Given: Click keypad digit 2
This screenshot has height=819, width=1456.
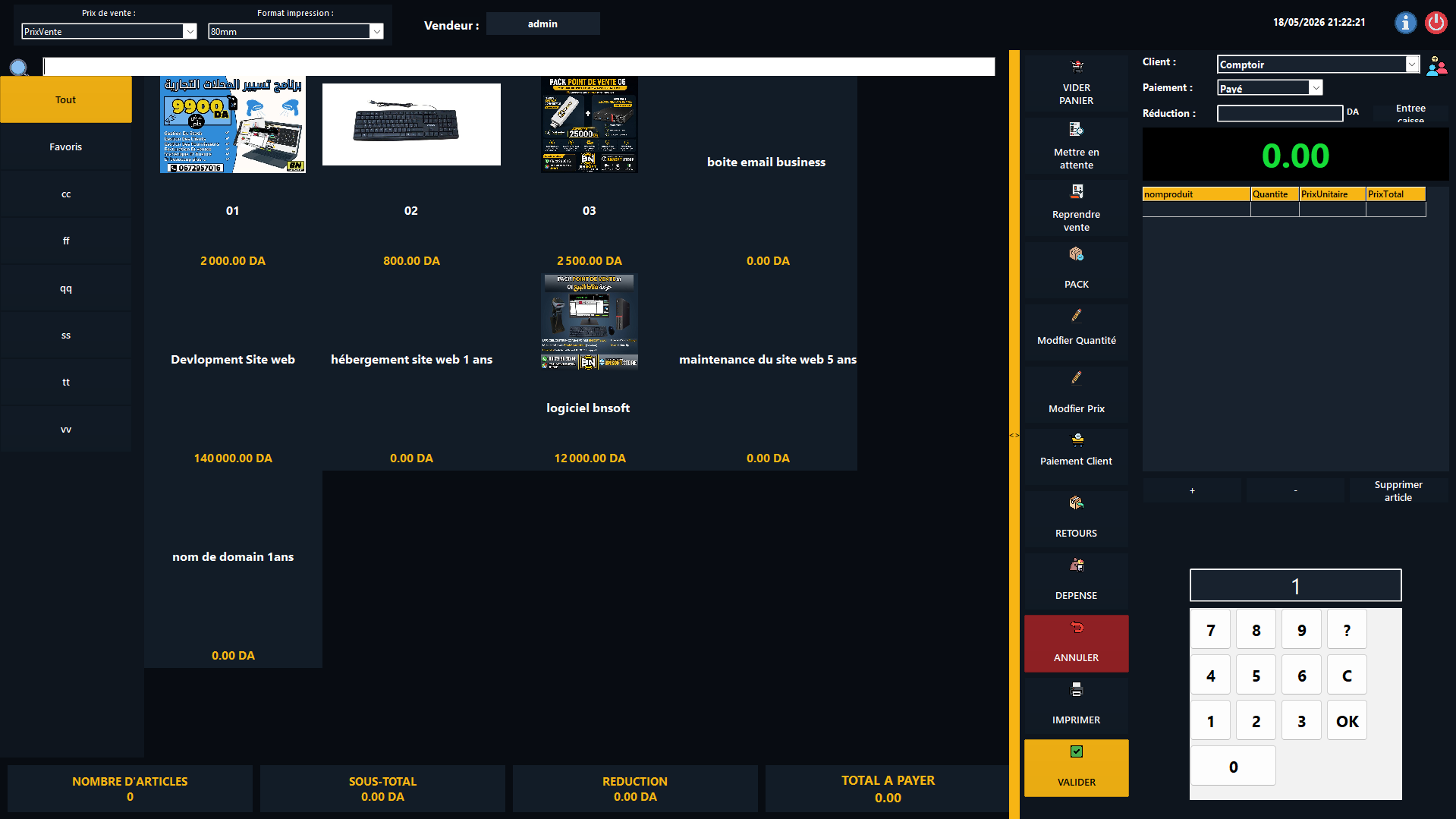Looking at the screenshot, I should [1256, 720].
